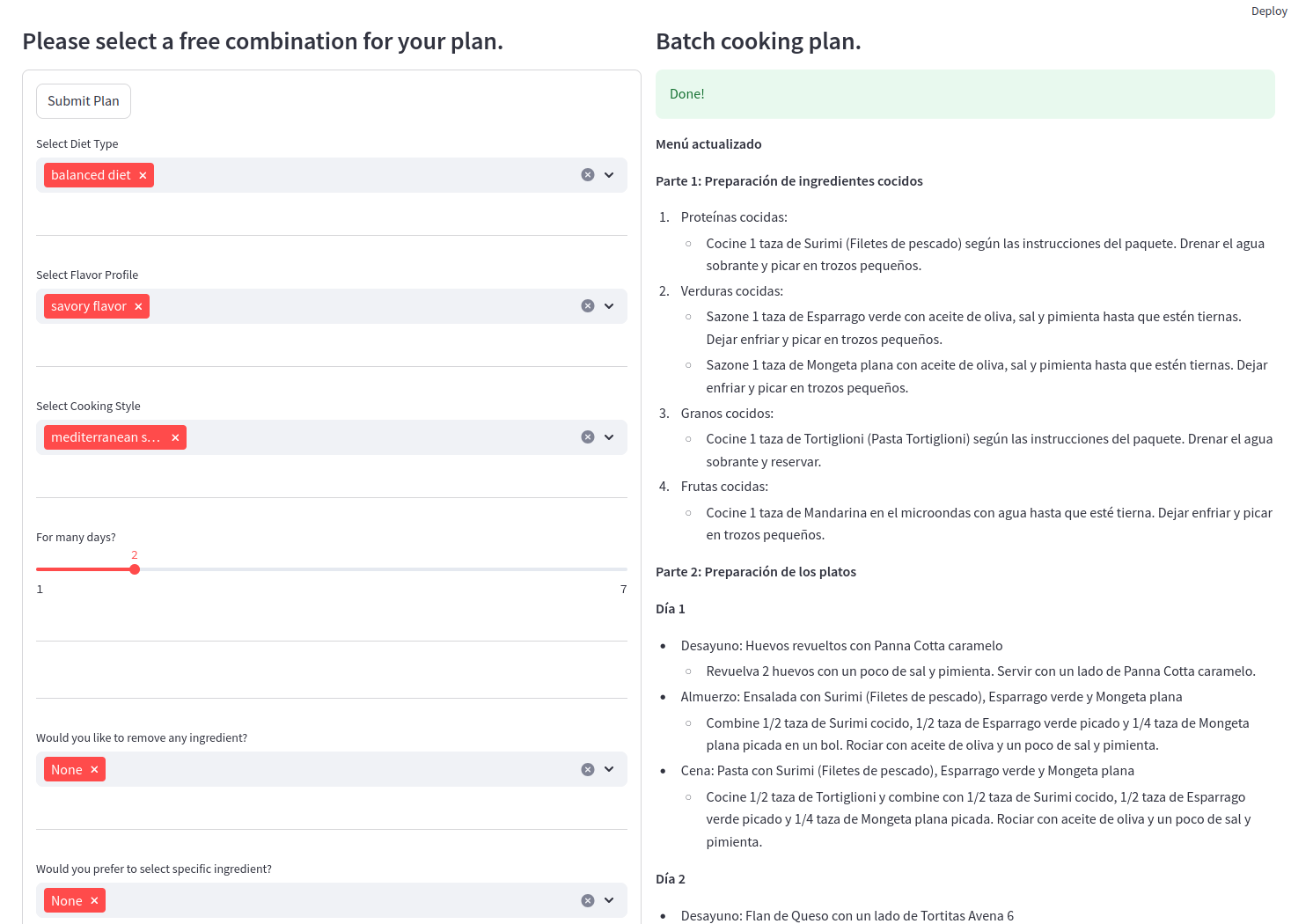The height and width of the screenshot is (924, 1291).
Task: Remove the "balanced diet" tag
Action: (x=143, y=175)
